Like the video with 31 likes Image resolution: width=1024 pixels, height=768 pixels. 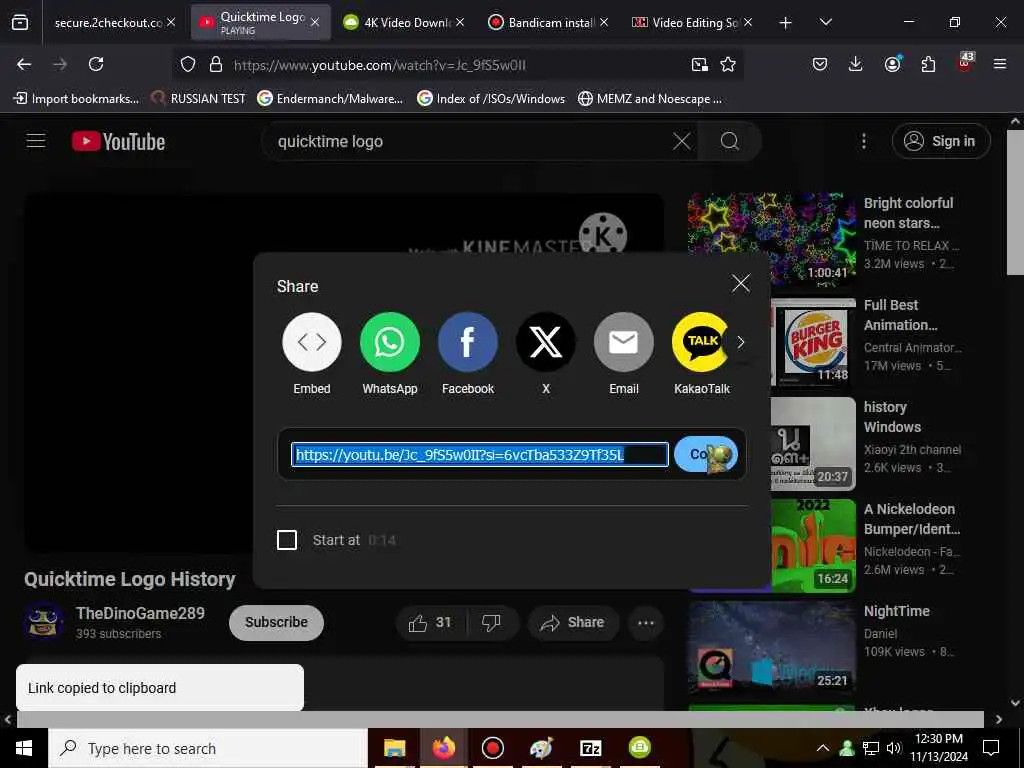pos(430,622)
